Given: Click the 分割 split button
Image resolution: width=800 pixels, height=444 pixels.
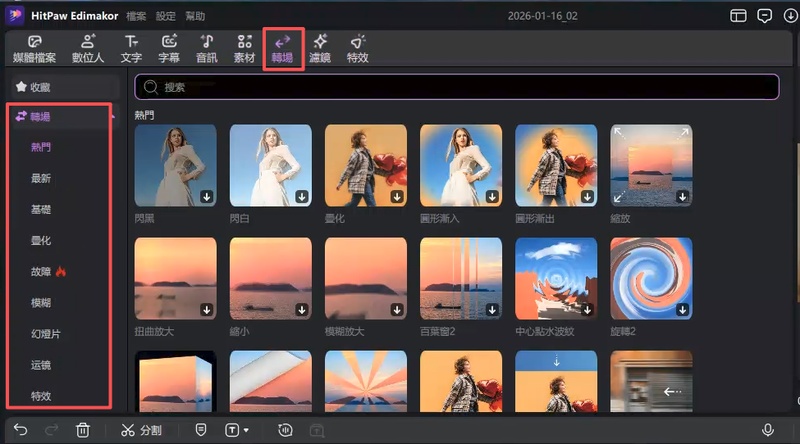Looking at the screenshot, I should pos(141,430).
